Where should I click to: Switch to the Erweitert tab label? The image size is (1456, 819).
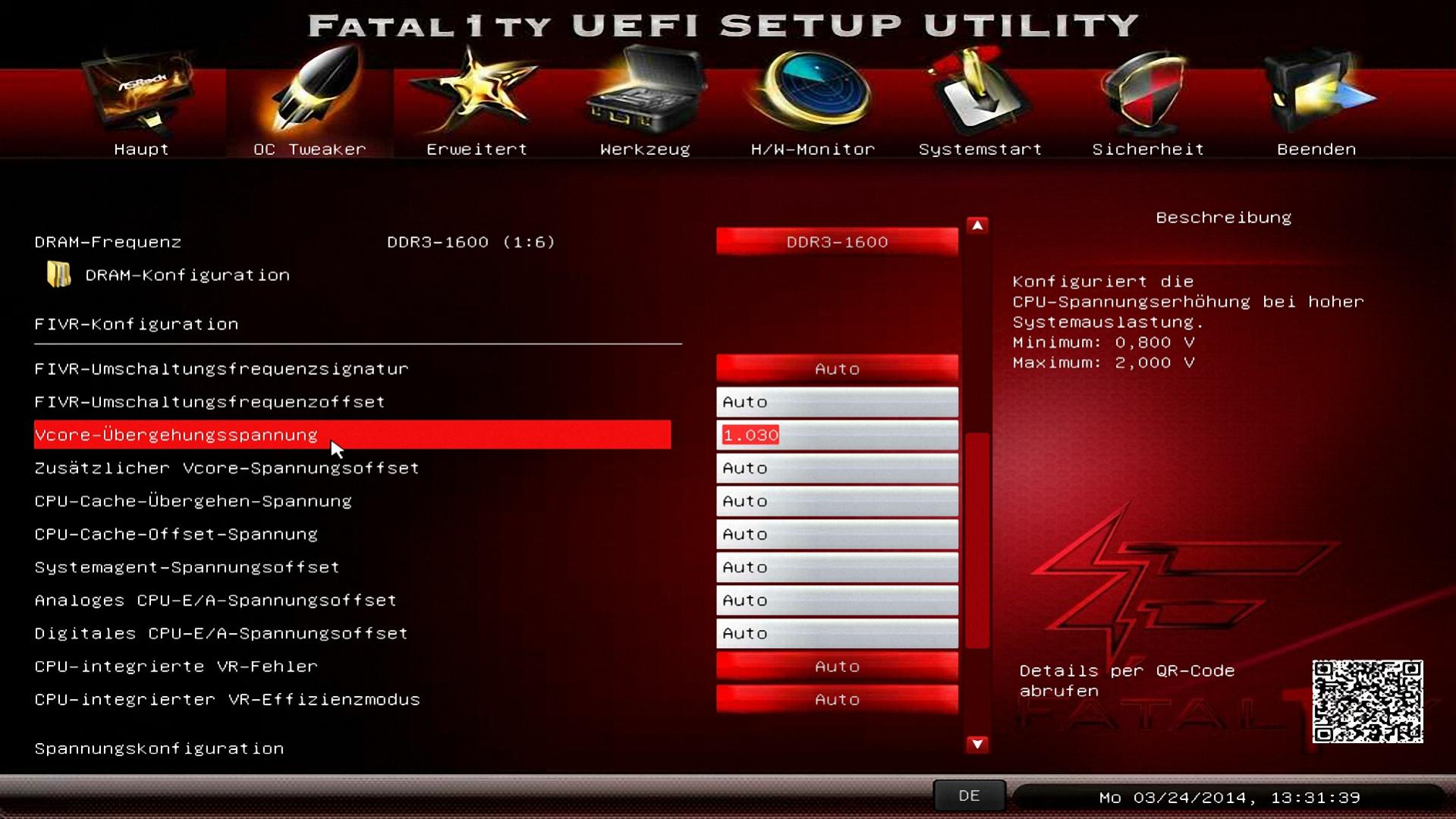(476, 150)
